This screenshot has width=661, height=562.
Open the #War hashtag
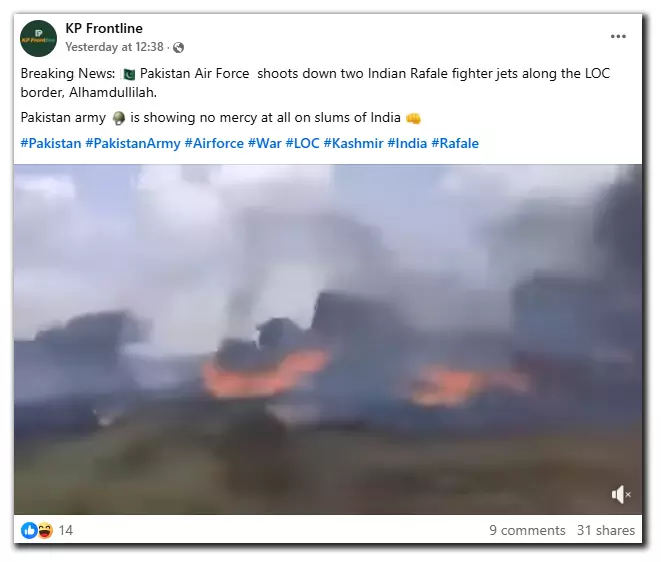[265, 143]
